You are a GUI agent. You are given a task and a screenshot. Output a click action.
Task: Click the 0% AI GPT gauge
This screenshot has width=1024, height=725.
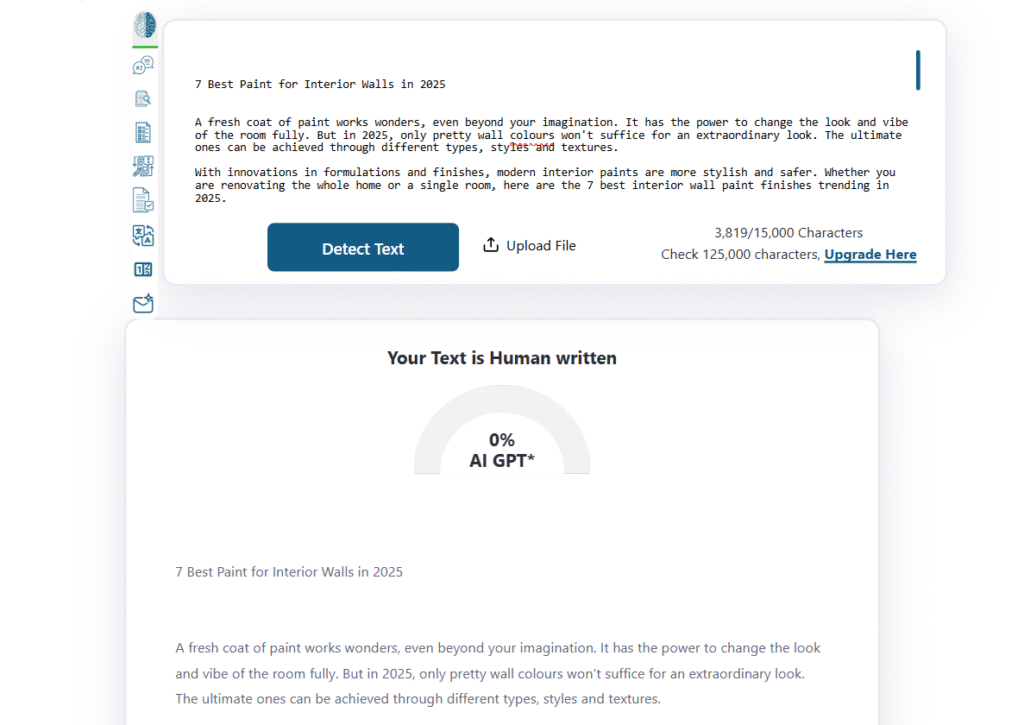tap(502, 430)
